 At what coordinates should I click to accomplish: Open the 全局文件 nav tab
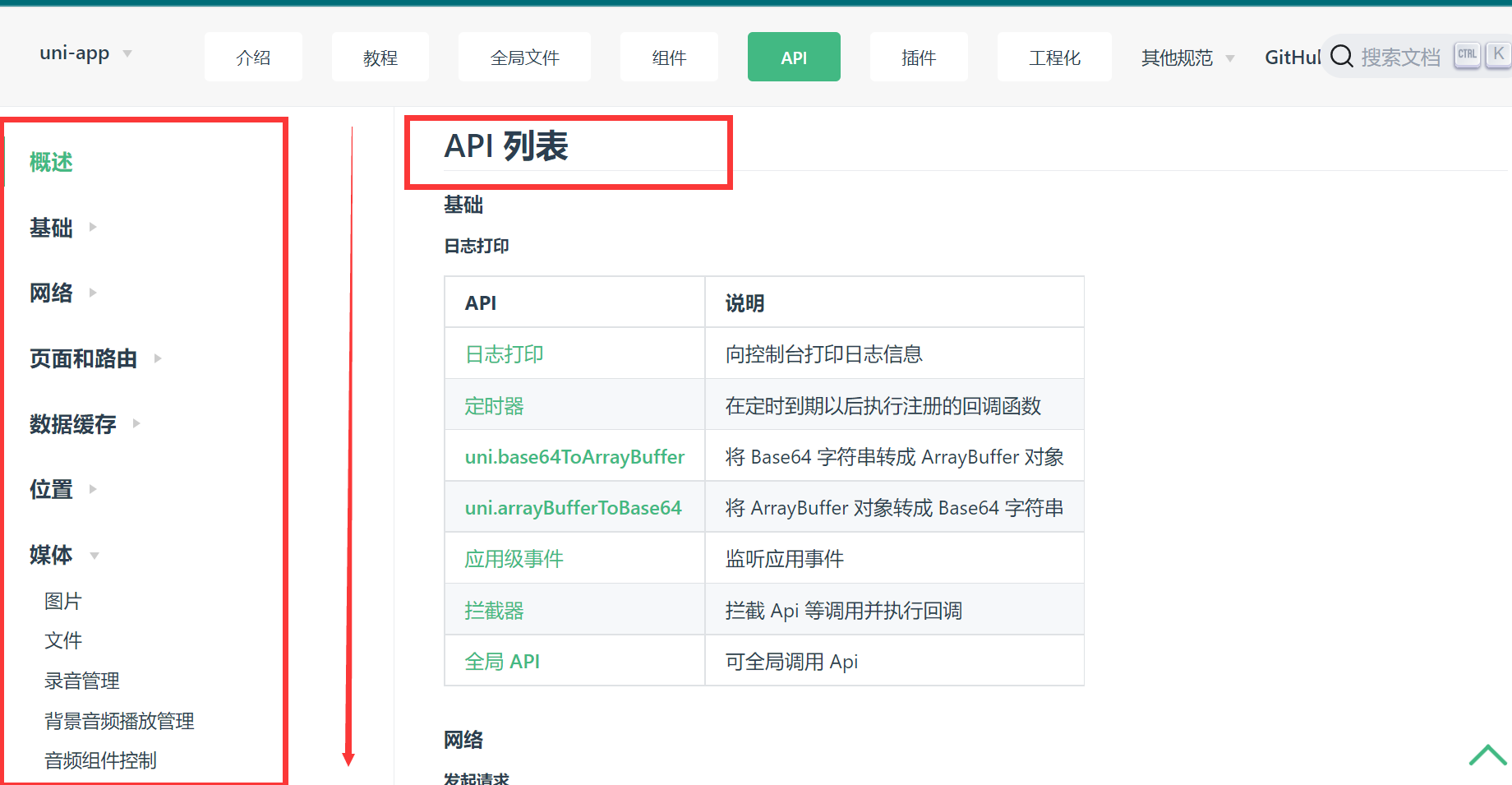[x=524, y=57]
